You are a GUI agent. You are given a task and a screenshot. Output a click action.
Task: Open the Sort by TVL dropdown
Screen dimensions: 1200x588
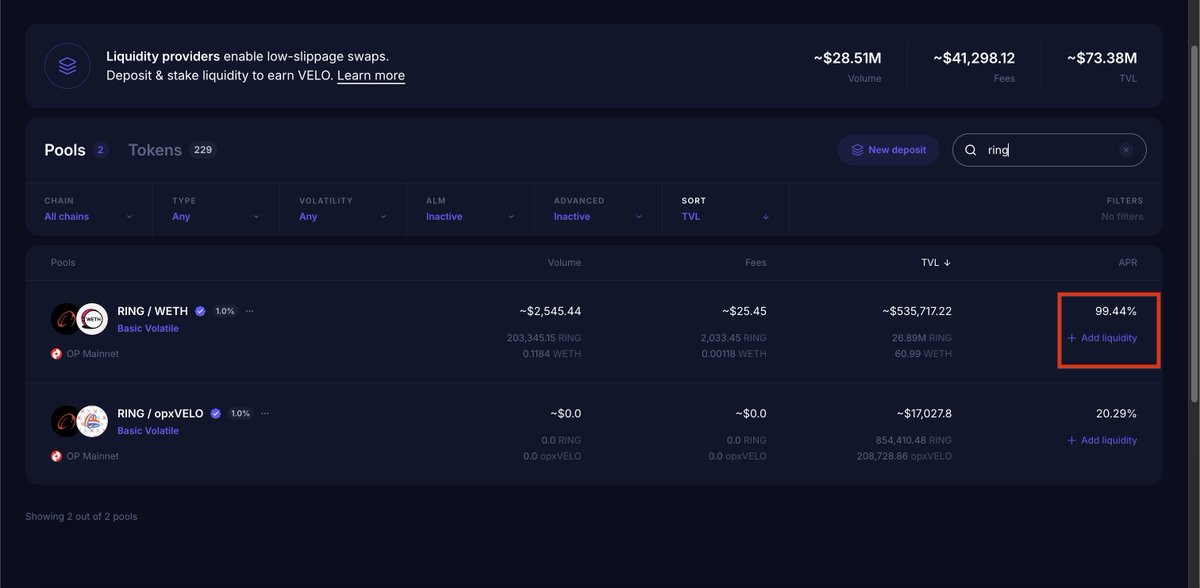coord(725,209)
